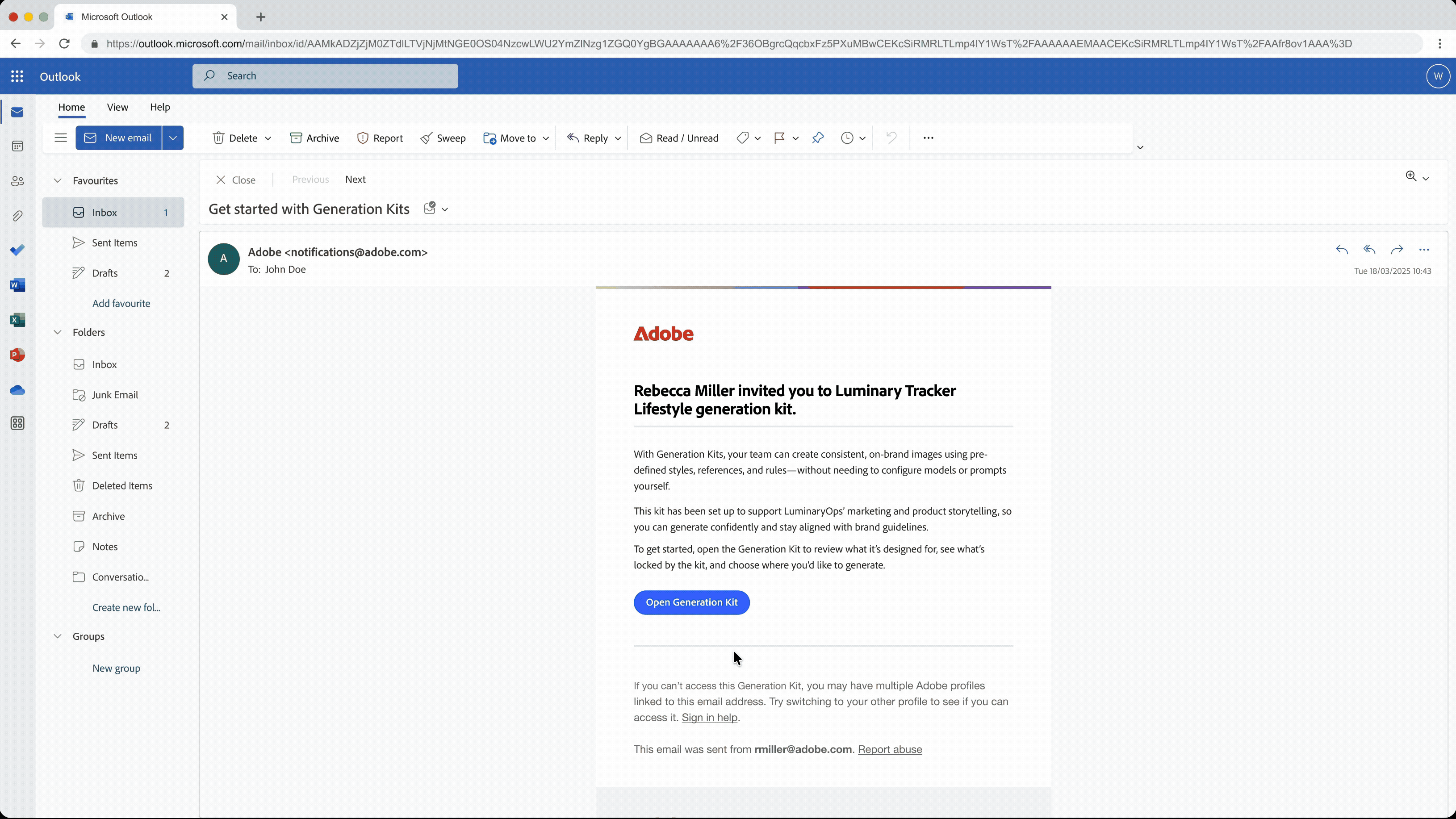Switch to the View tab
Viewport: 1456px width, 819px height.
117,107
